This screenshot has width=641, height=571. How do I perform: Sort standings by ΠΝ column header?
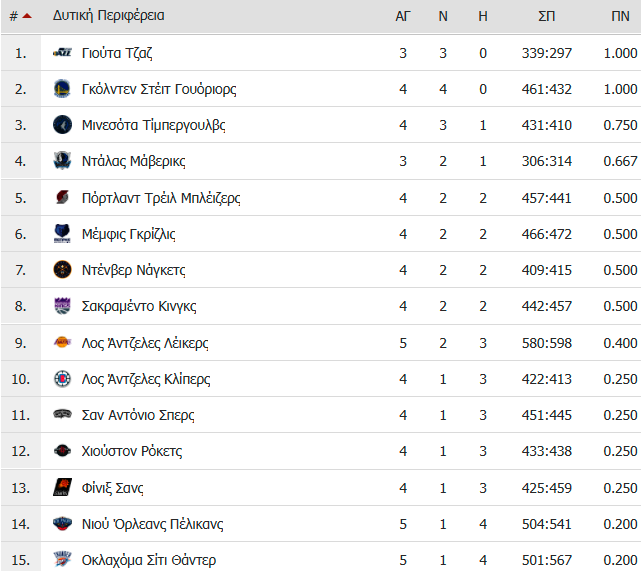pyautogui.click(x=620, y=16)
